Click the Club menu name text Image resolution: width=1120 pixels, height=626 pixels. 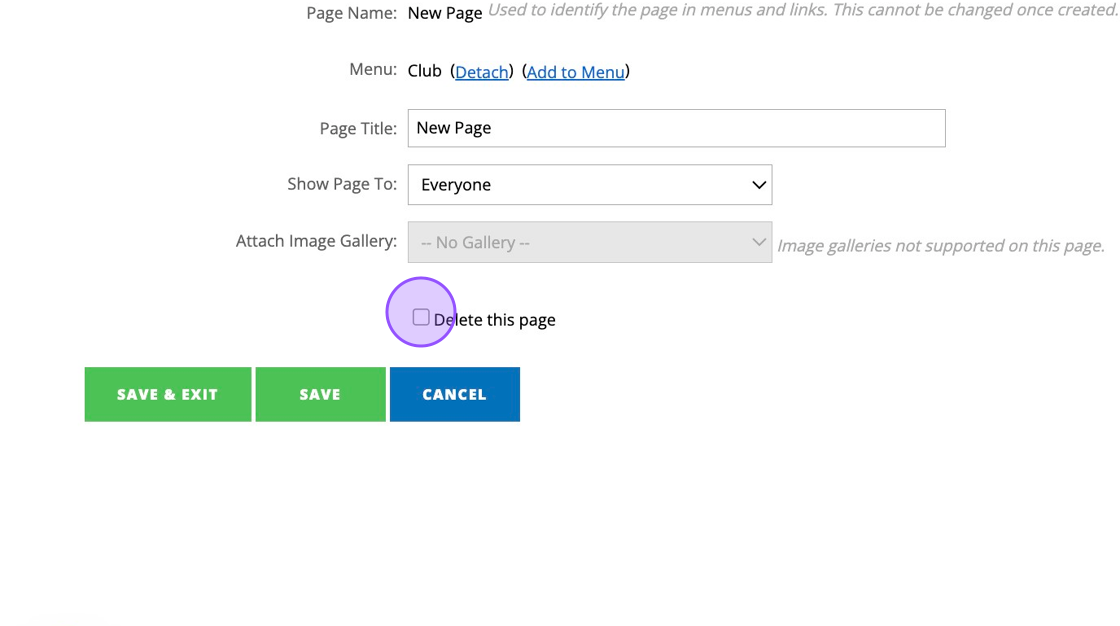(425, 71)
